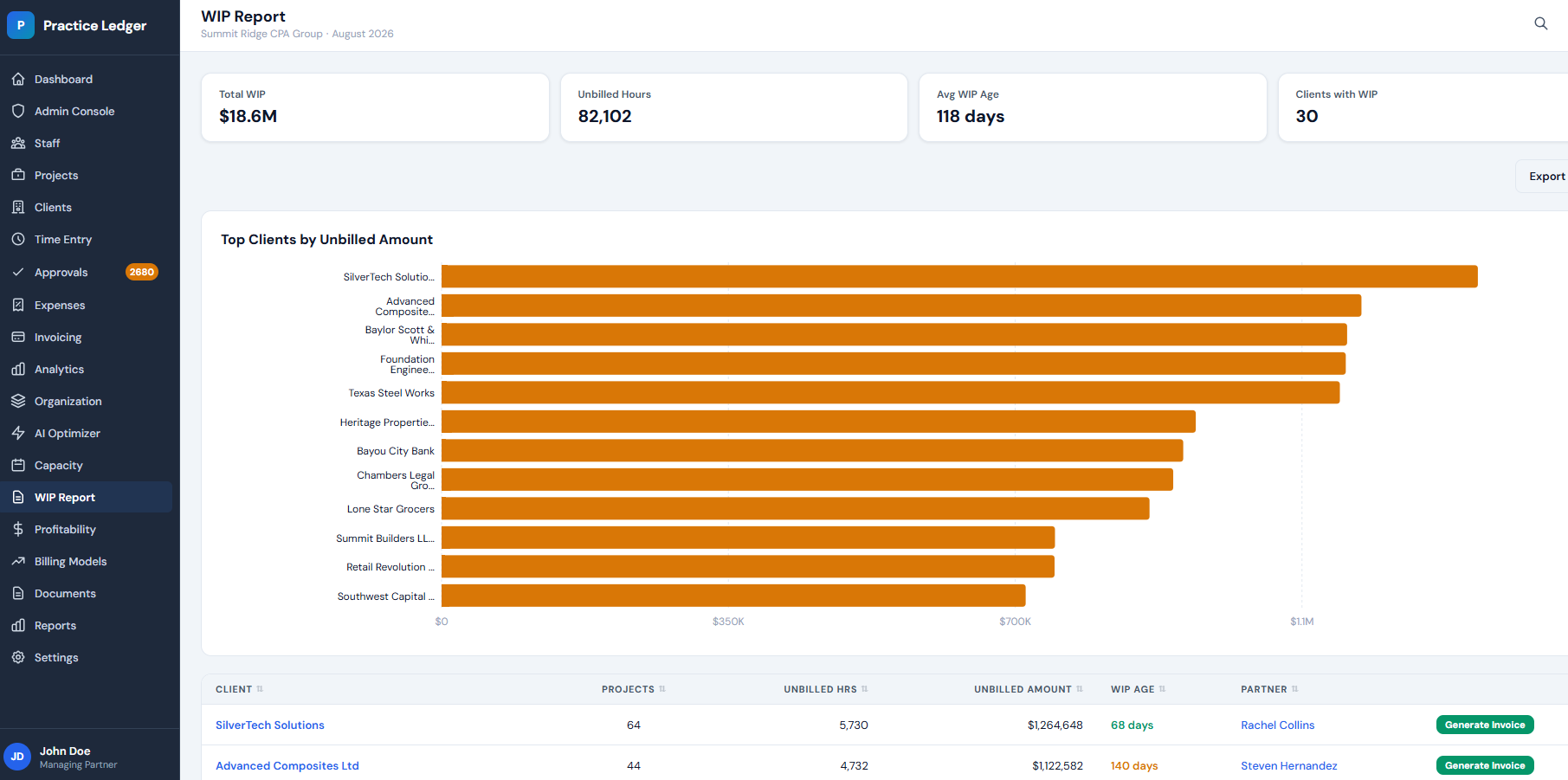The width and height of the screenshot is (1568, 780).
Task: Open partner Rachel Collins profile
Action: [1277, 725]
